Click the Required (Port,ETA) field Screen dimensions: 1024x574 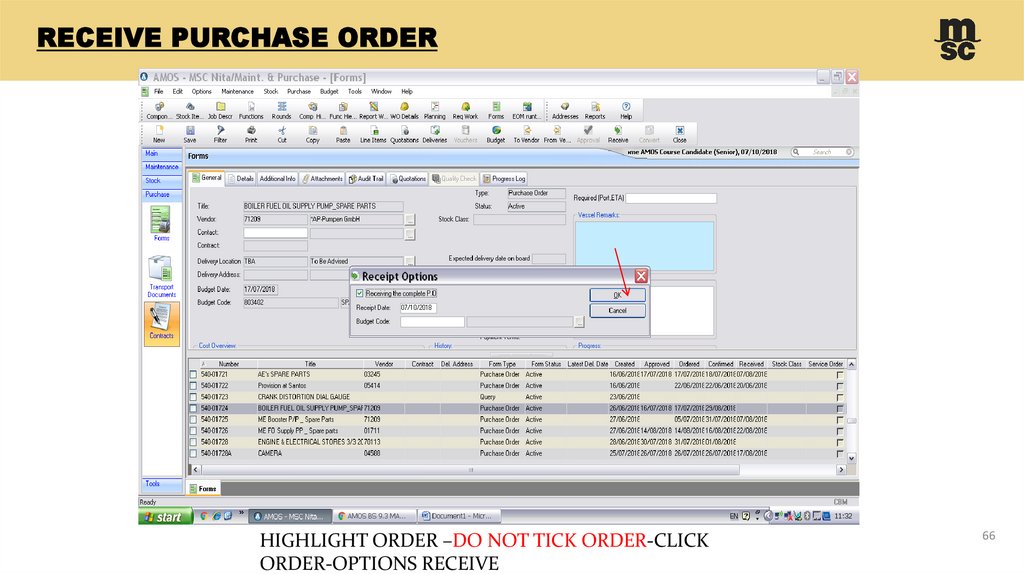coord(671,198)
